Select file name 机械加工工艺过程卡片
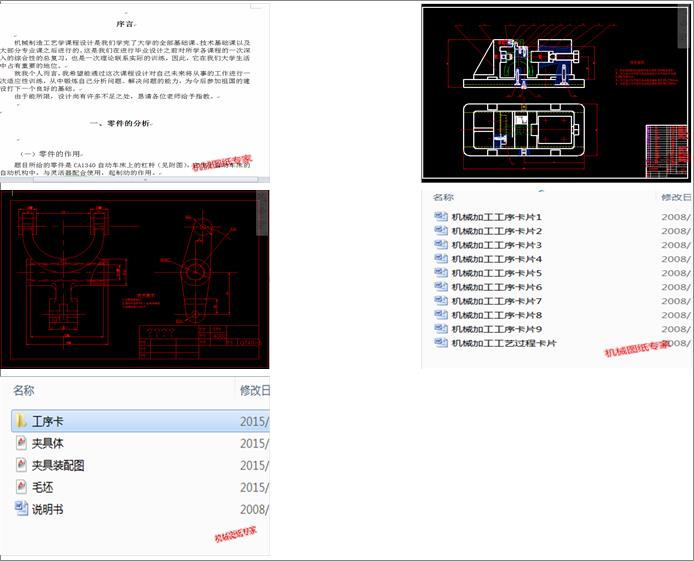 tap(504, 343)
